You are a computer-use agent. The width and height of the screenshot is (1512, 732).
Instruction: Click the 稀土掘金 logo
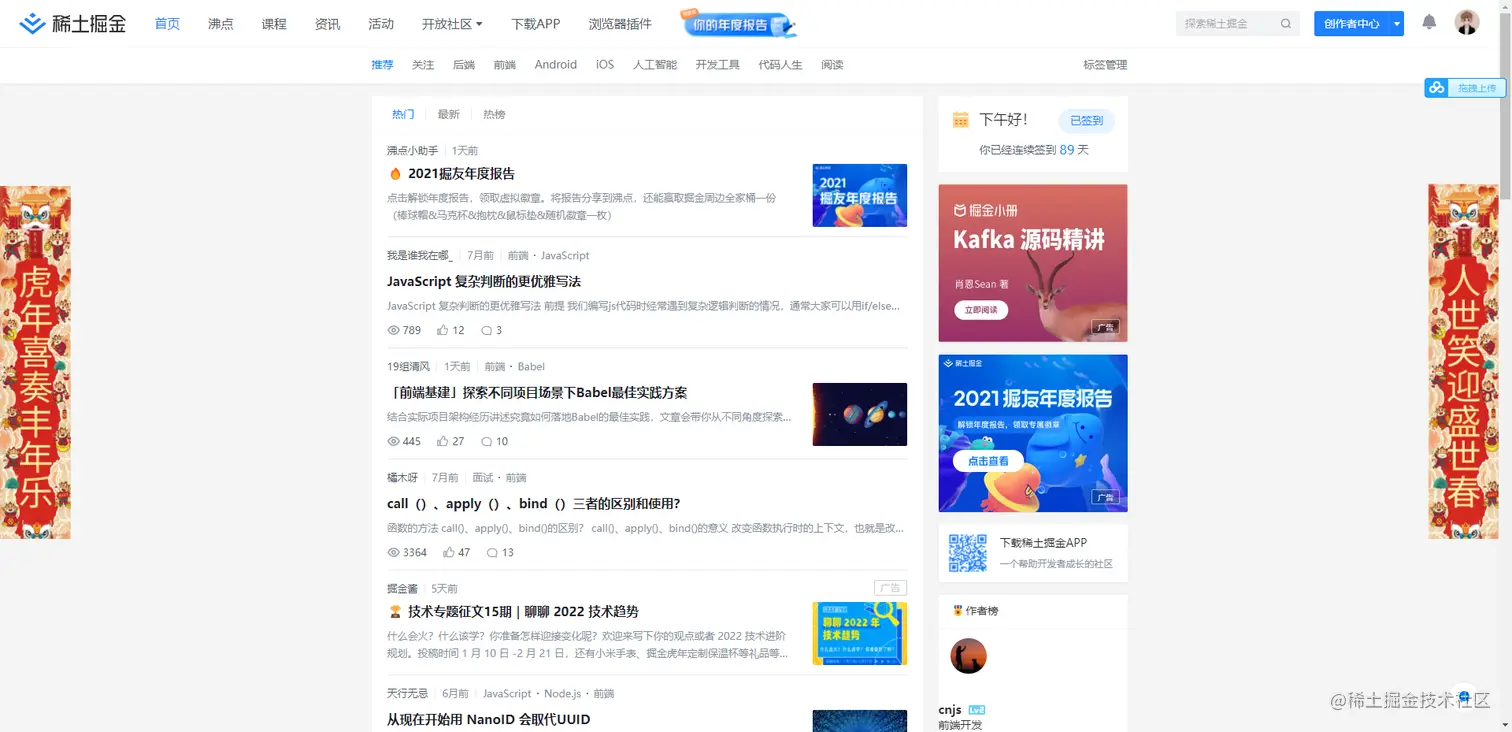(x=73, y=23)
